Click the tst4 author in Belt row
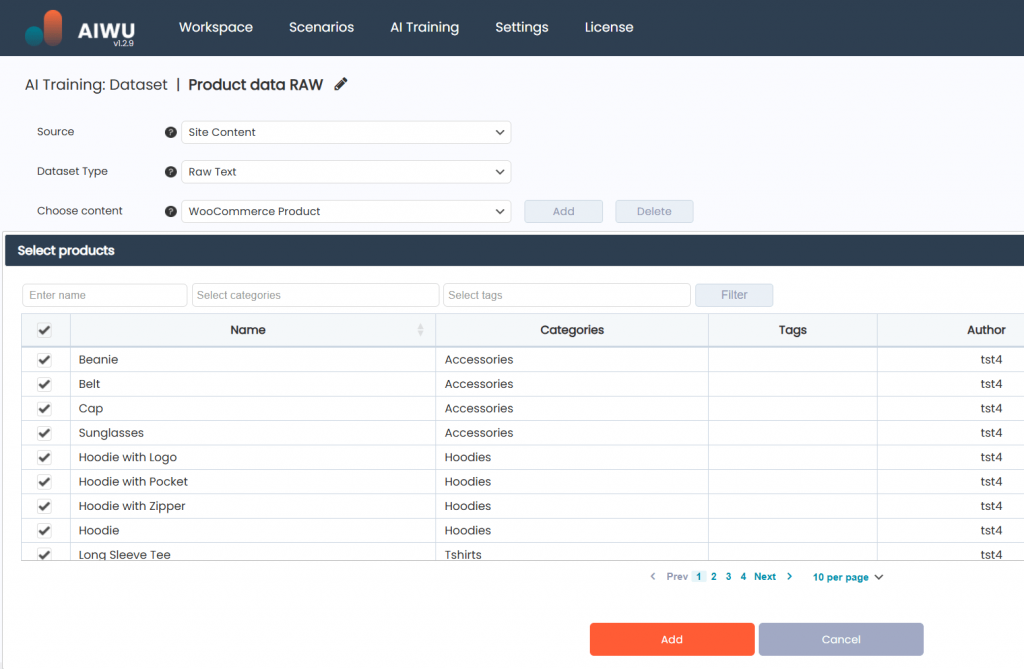Image resolution: width=1024 pixels, height=669 pixels. coord(991,384)
